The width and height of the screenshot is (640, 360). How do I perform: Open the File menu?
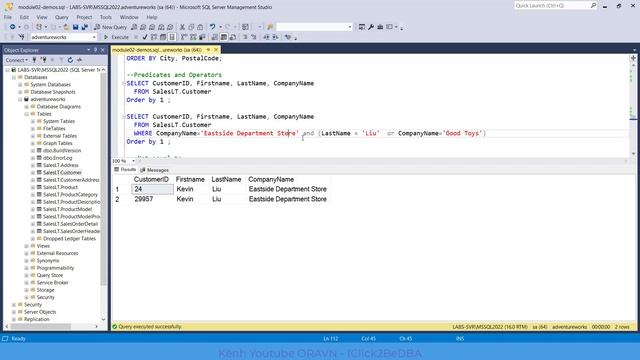click(8, 17)
